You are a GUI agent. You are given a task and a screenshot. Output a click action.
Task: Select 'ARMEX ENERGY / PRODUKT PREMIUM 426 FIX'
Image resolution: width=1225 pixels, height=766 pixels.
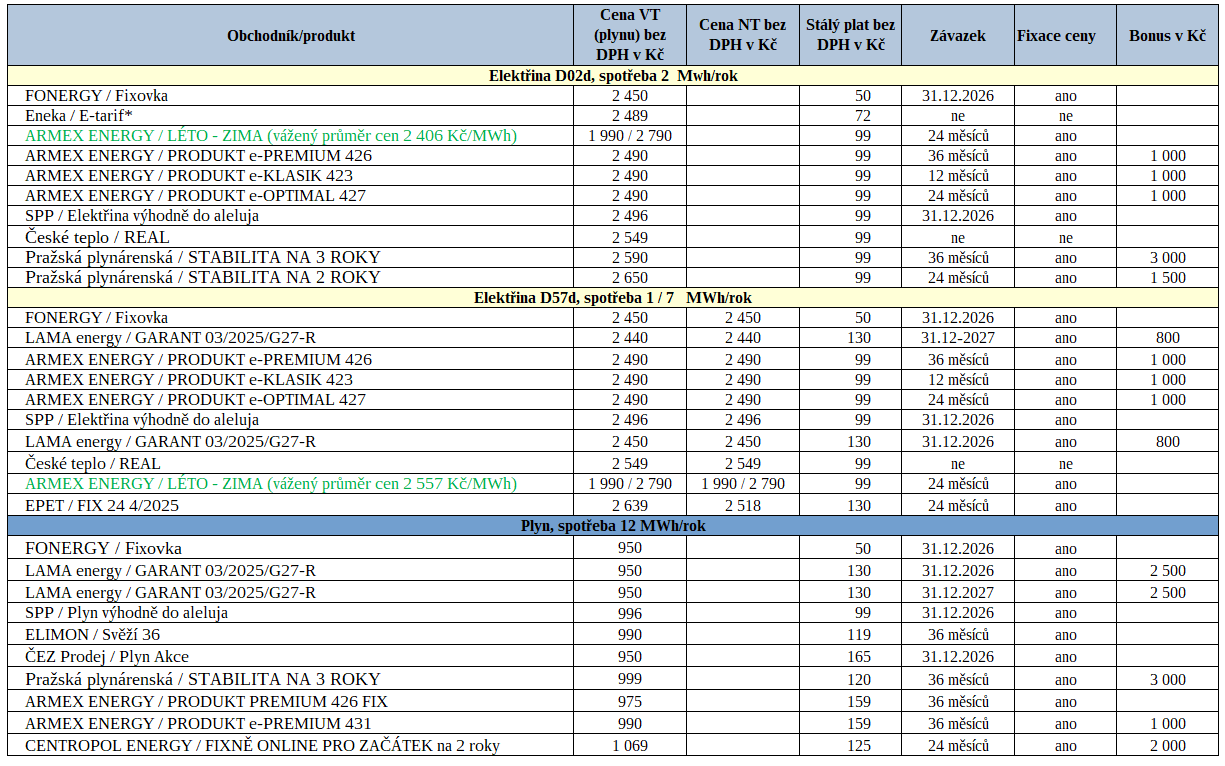click(x=206, y=702)
